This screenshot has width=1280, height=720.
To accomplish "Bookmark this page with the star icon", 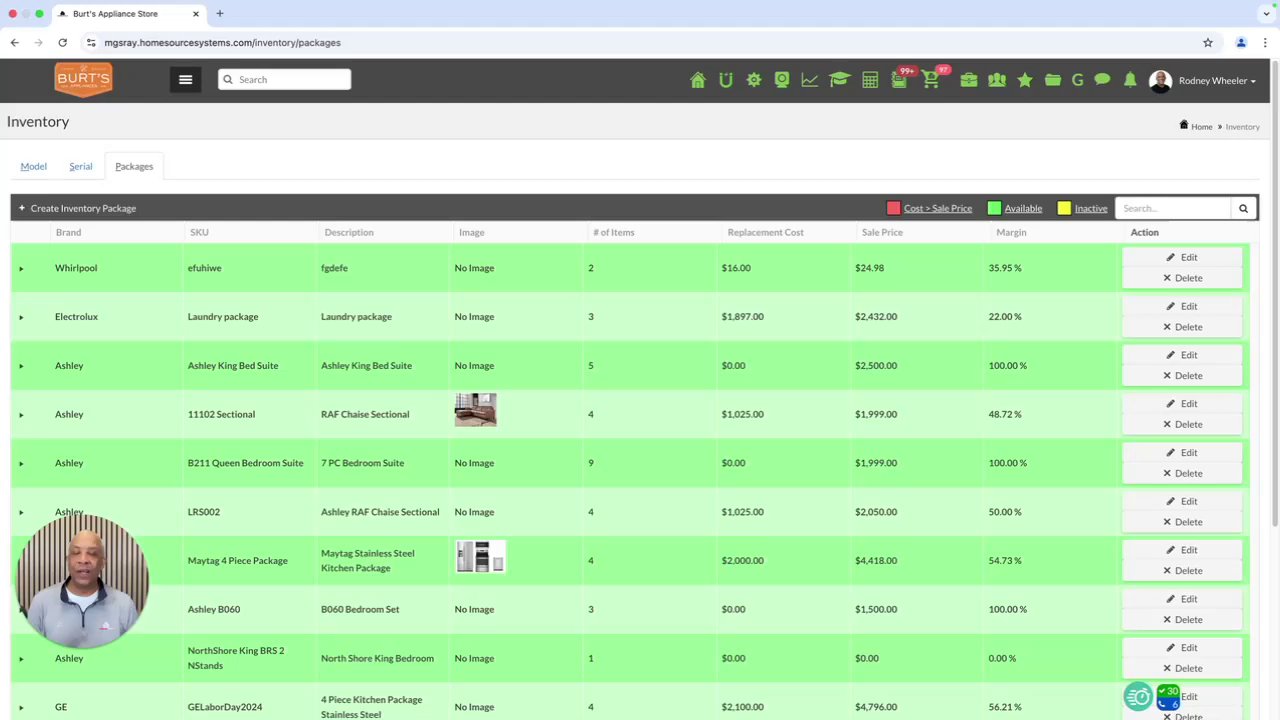I will click(x=1208, y=43).
